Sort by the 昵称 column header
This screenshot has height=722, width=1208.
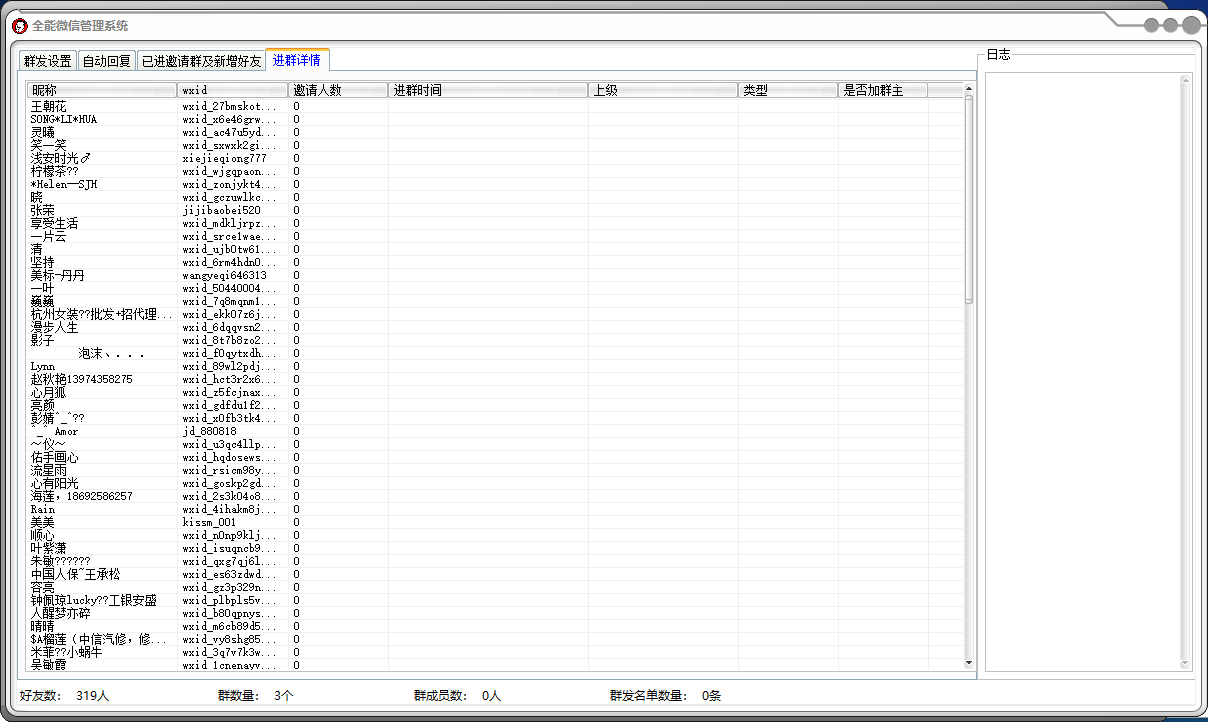pos(102,90)
